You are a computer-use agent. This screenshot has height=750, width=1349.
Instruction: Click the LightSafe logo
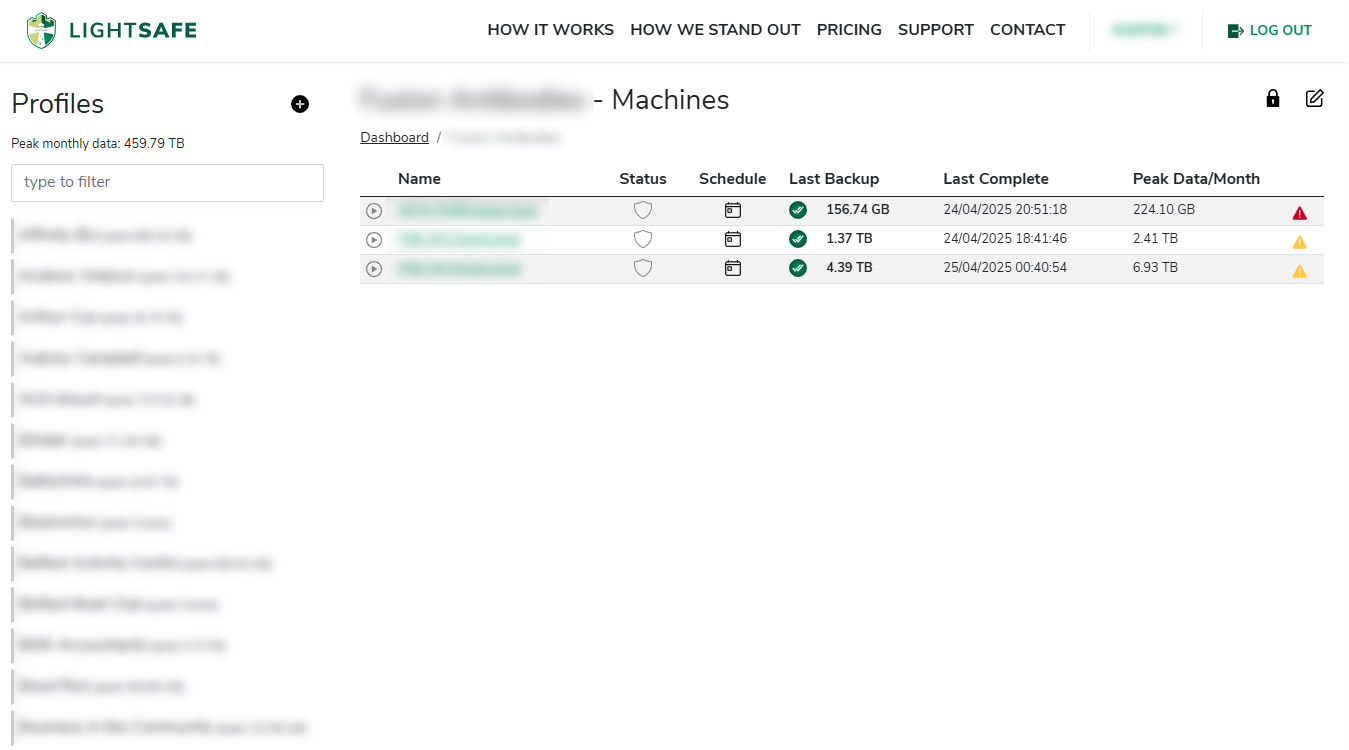[x=112, y=30]
